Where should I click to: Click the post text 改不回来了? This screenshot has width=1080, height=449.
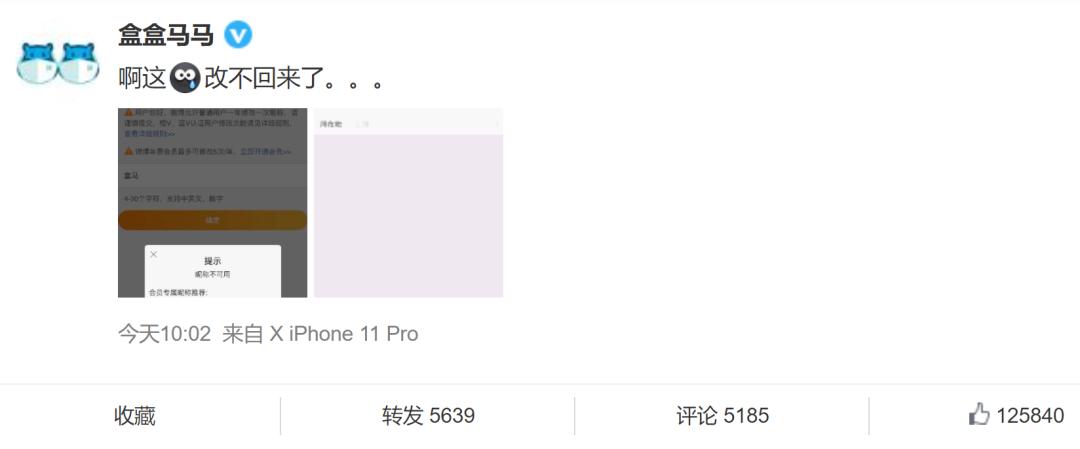tap(264, 79)
